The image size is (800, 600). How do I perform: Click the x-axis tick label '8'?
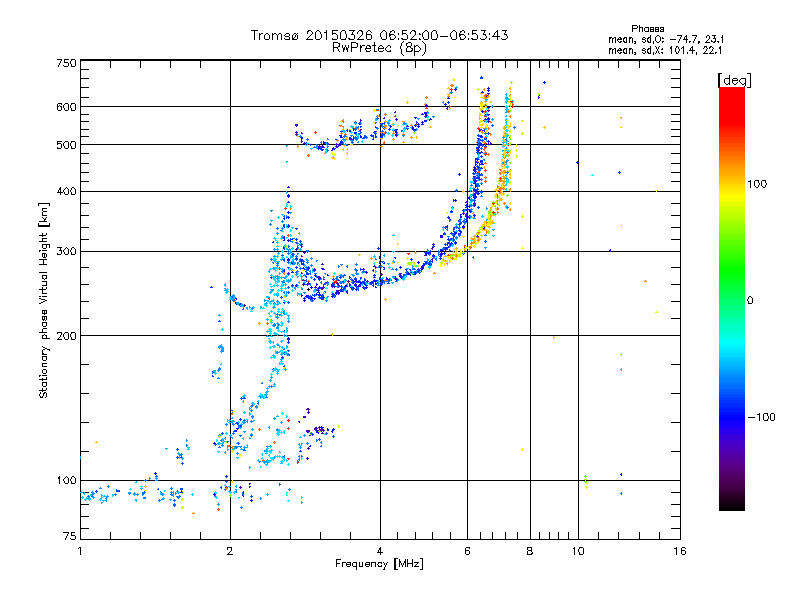(x=530, y=551)
